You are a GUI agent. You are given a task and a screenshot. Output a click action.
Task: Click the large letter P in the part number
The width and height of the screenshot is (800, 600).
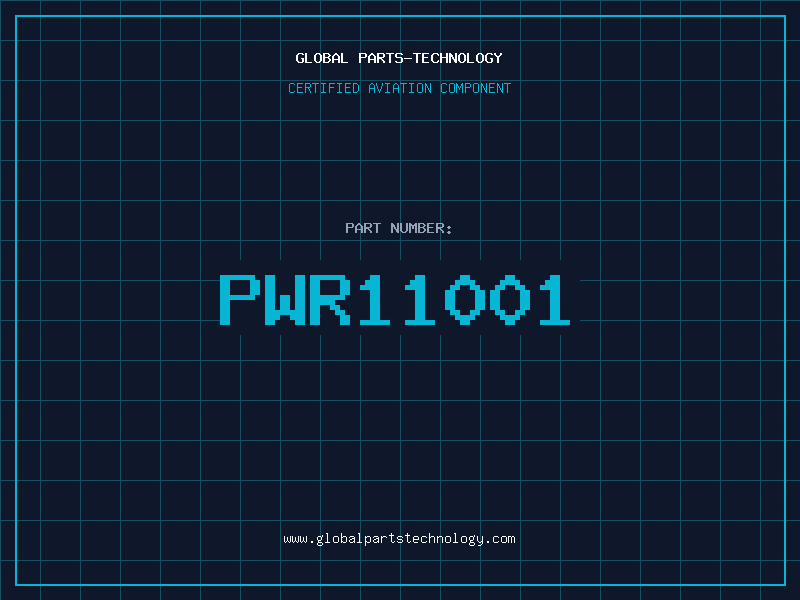tap(240, 299)
